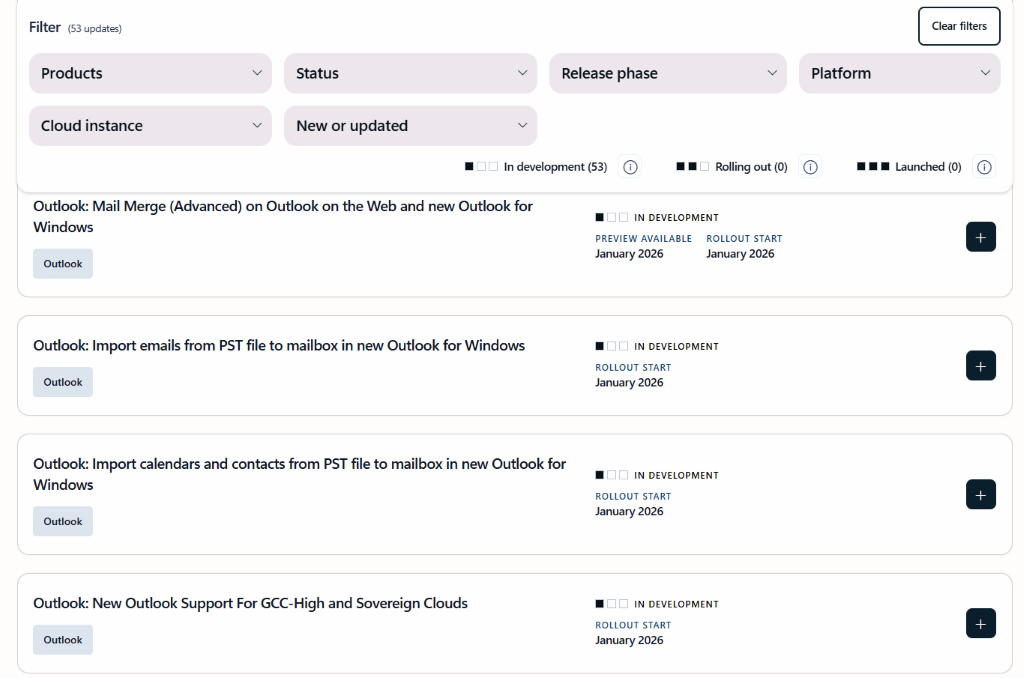Expand the GCC-High and Sovereign Clouds card
1024x678 pixels.
tap(980, 623)
